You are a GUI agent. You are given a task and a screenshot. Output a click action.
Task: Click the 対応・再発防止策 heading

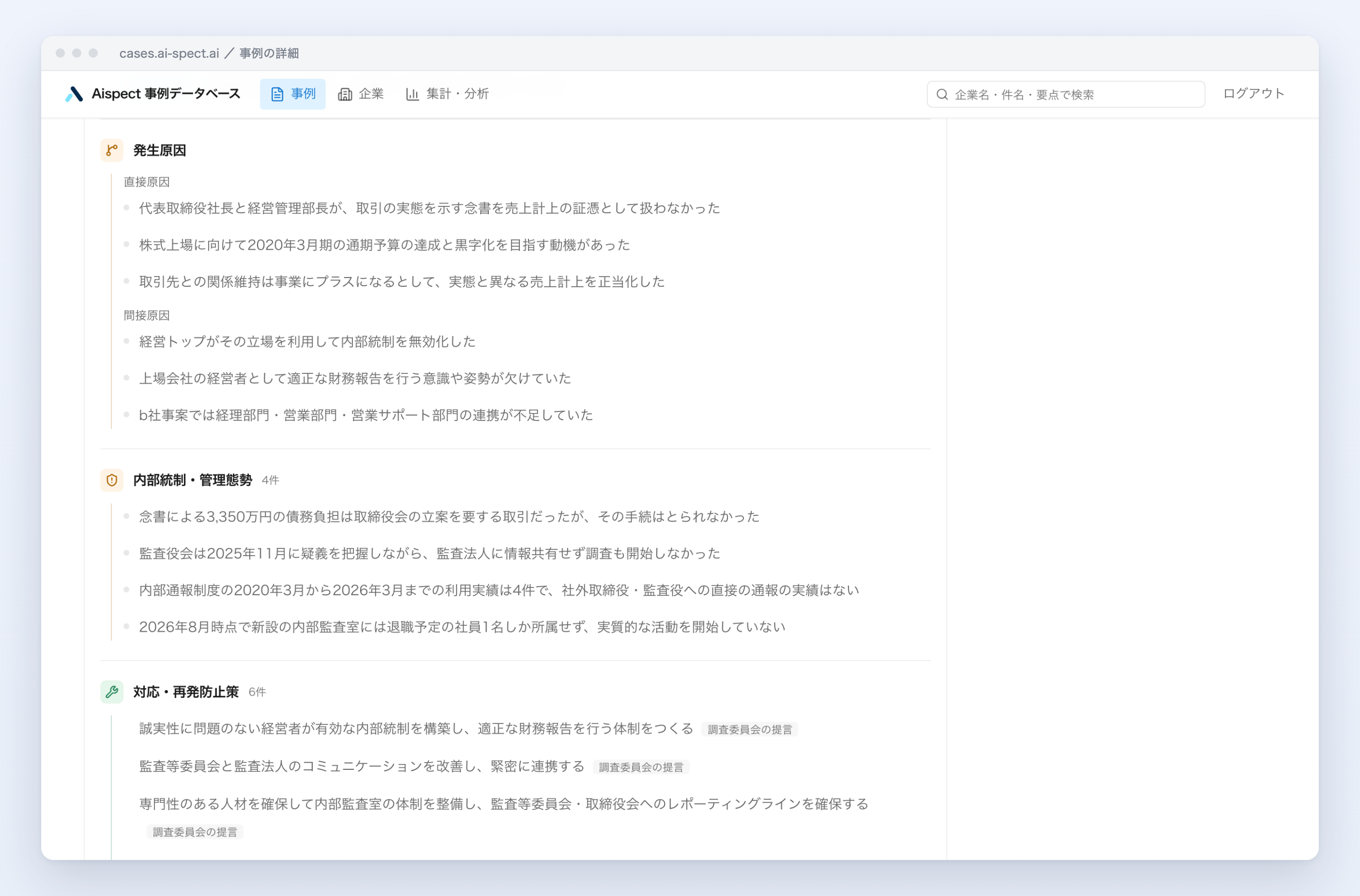(x=186, y=692)
